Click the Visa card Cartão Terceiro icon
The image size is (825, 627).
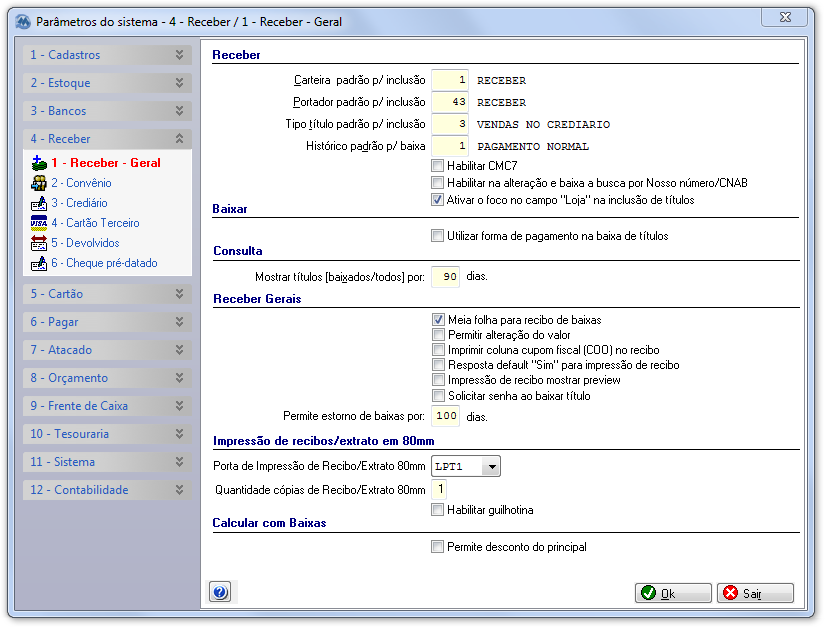pos(38,223)
